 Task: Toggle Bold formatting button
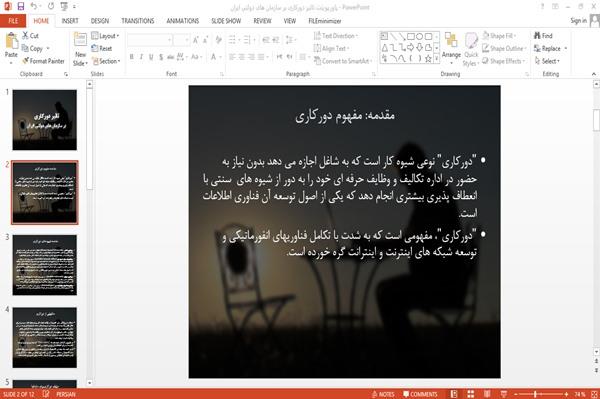point(132,57)
